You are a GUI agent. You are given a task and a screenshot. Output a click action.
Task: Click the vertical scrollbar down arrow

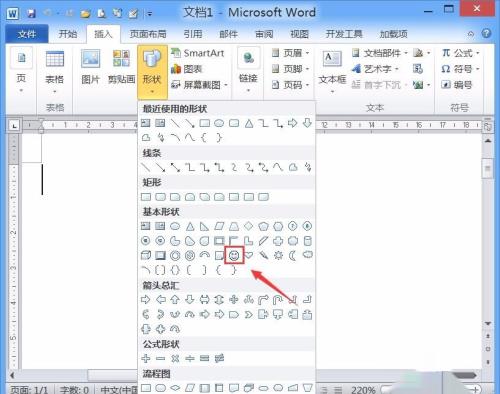pos(488,323)
